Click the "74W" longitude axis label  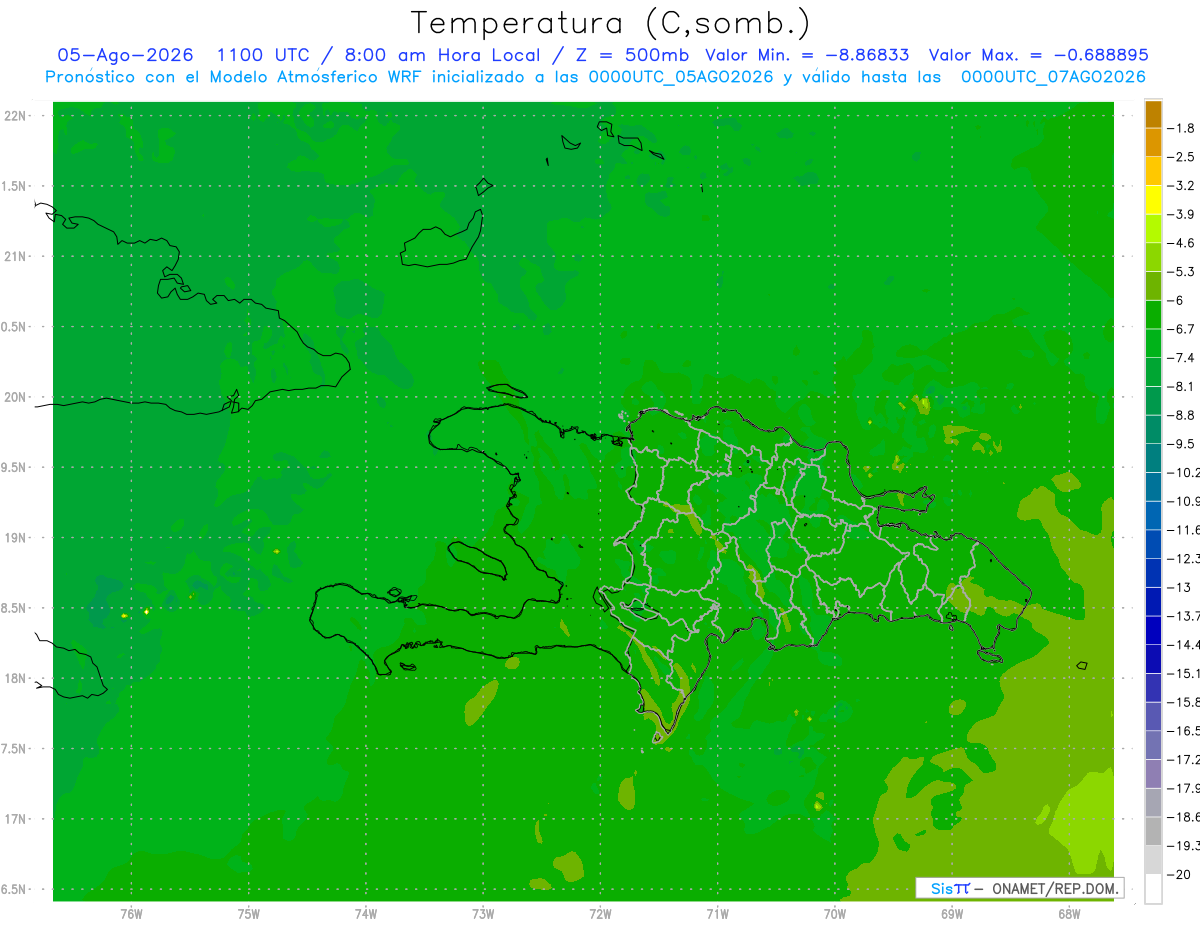pyautogui.click(x=366, y=914)
